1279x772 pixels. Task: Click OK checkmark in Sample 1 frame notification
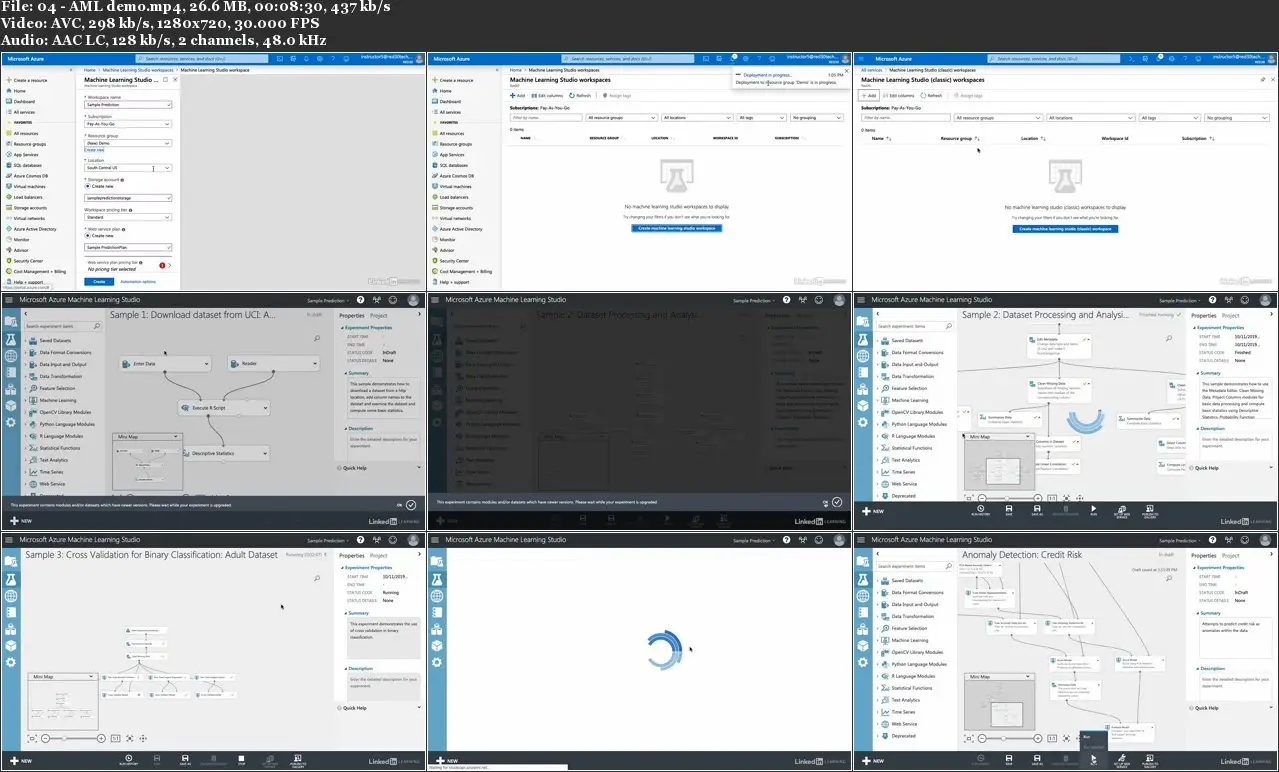pos(411,505)
